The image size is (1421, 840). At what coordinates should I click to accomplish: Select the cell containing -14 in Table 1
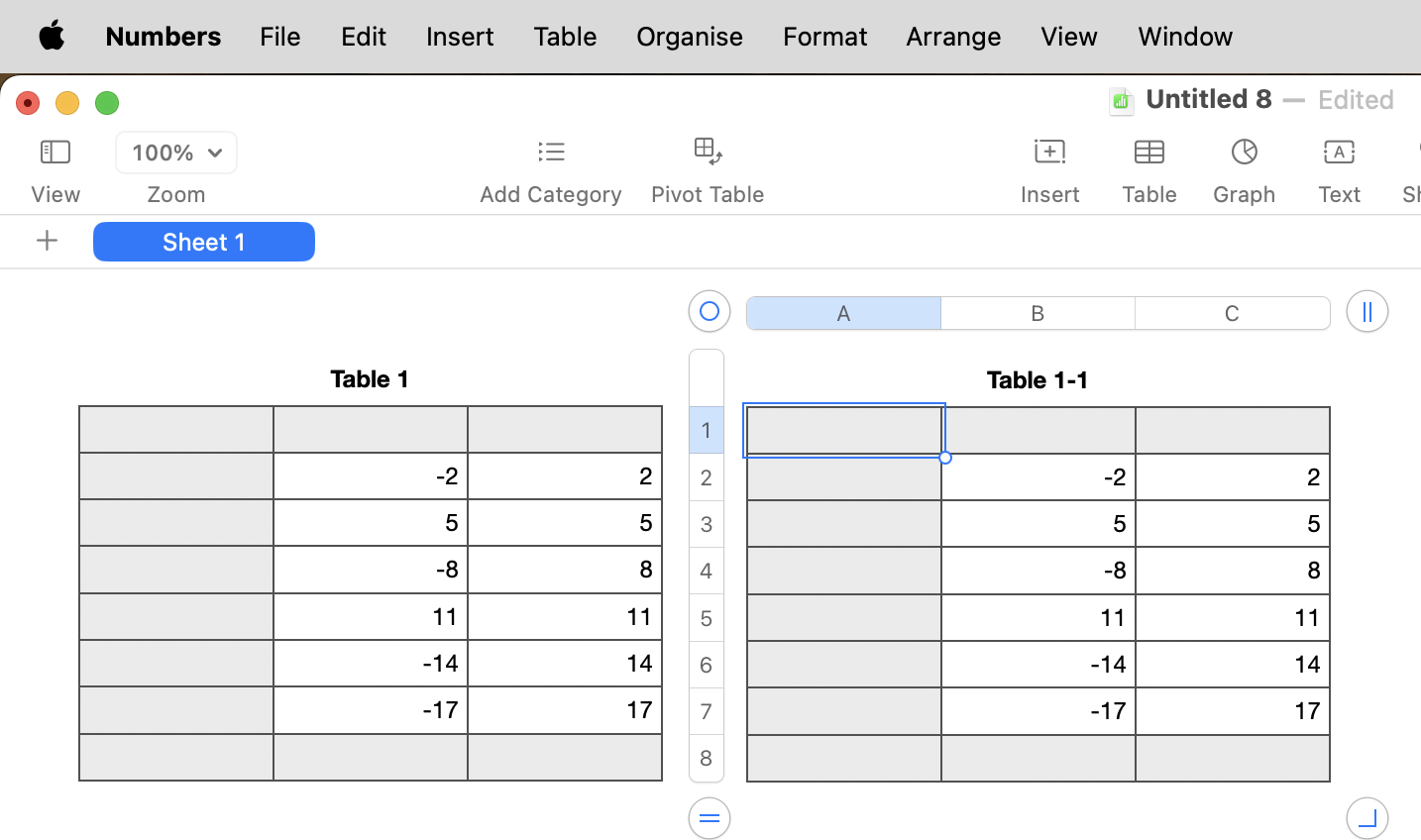click(371, 663)
